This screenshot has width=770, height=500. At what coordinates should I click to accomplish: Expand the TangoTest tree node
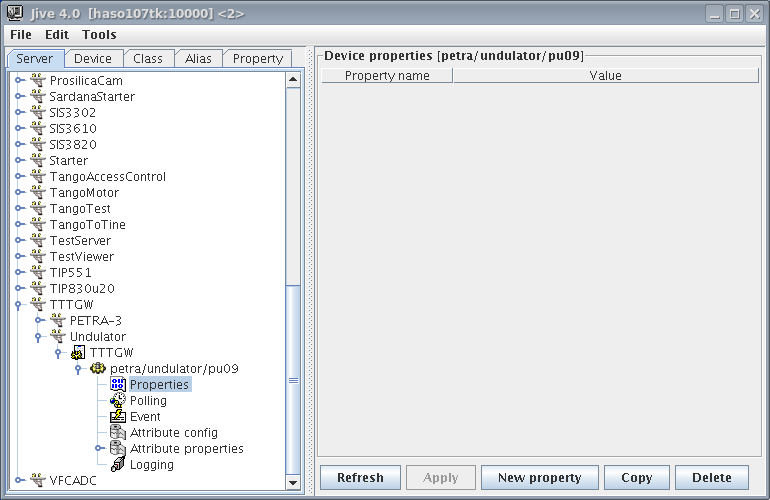(19, 208)
